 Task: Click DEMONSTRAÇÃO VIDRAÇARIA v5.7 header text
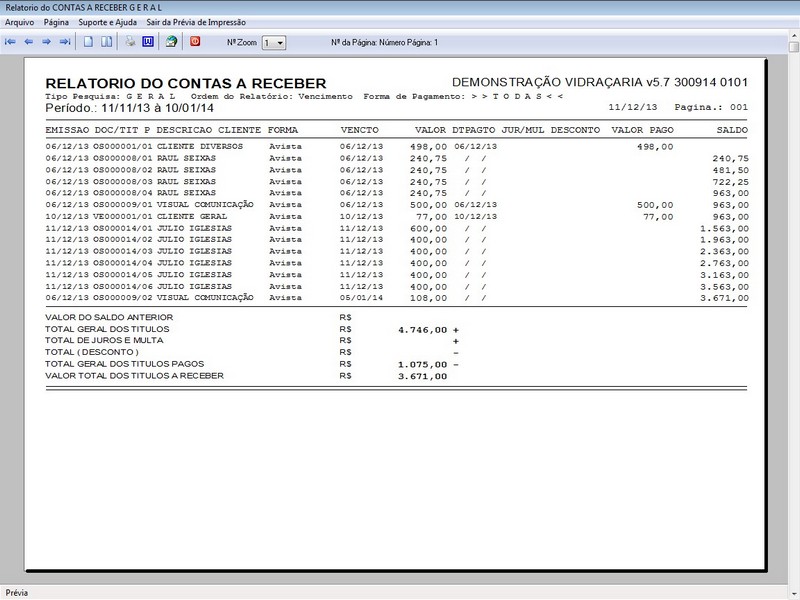(599, 82)
